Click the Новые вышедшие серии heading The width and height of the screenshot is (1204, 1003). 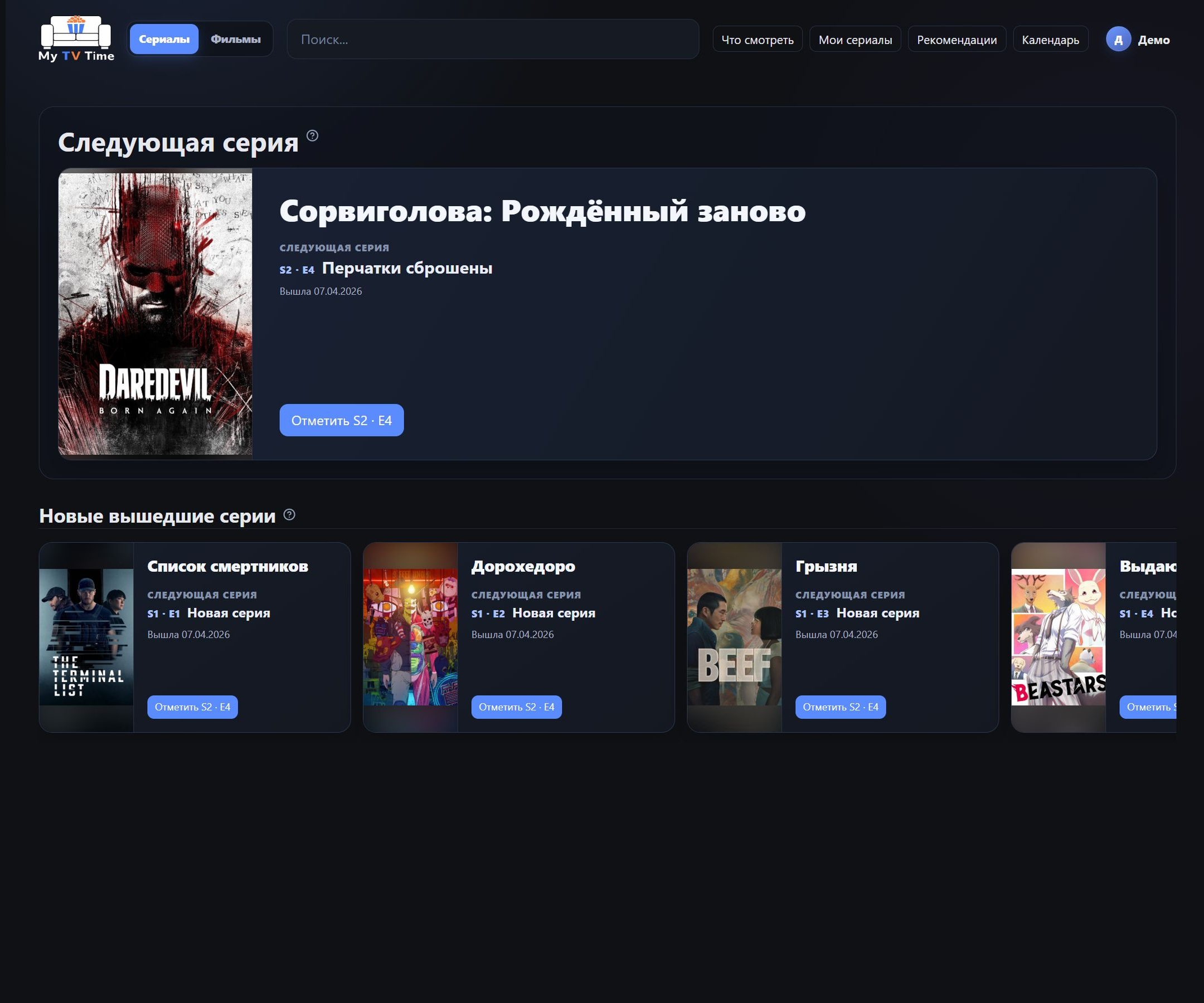point(157,516)
